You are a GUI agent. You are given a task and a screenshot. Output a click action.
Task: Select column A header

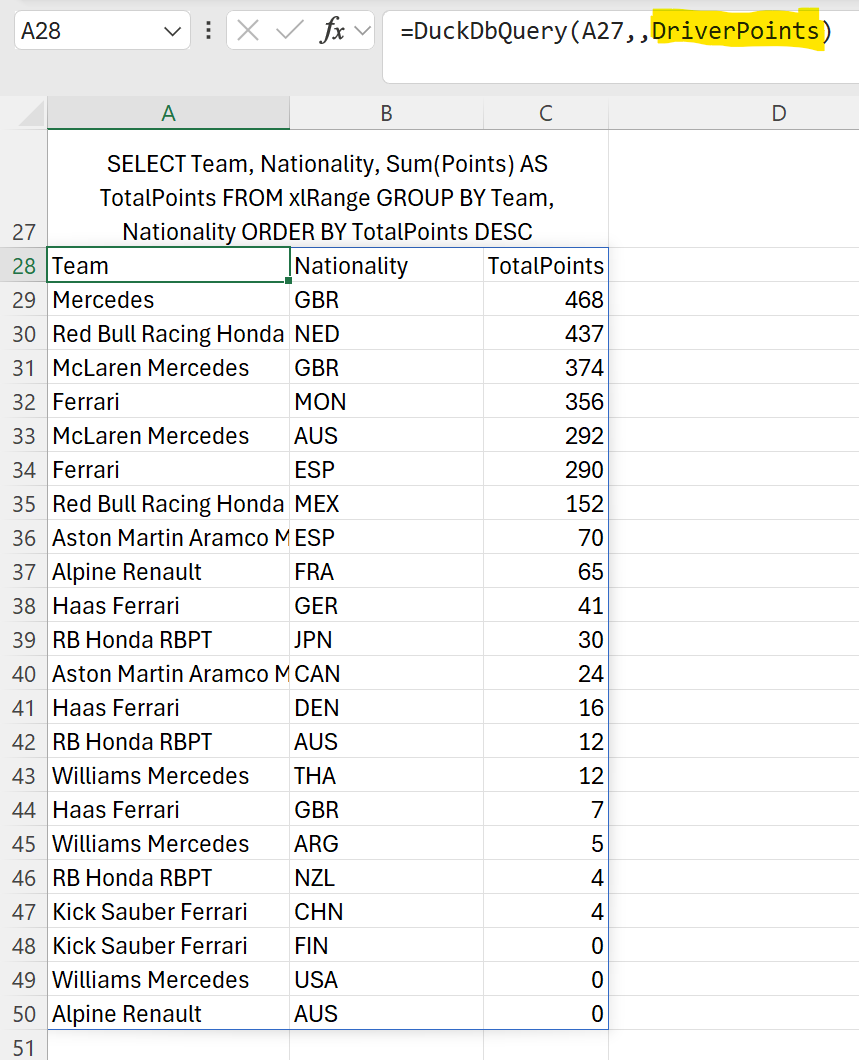point(168,113)
